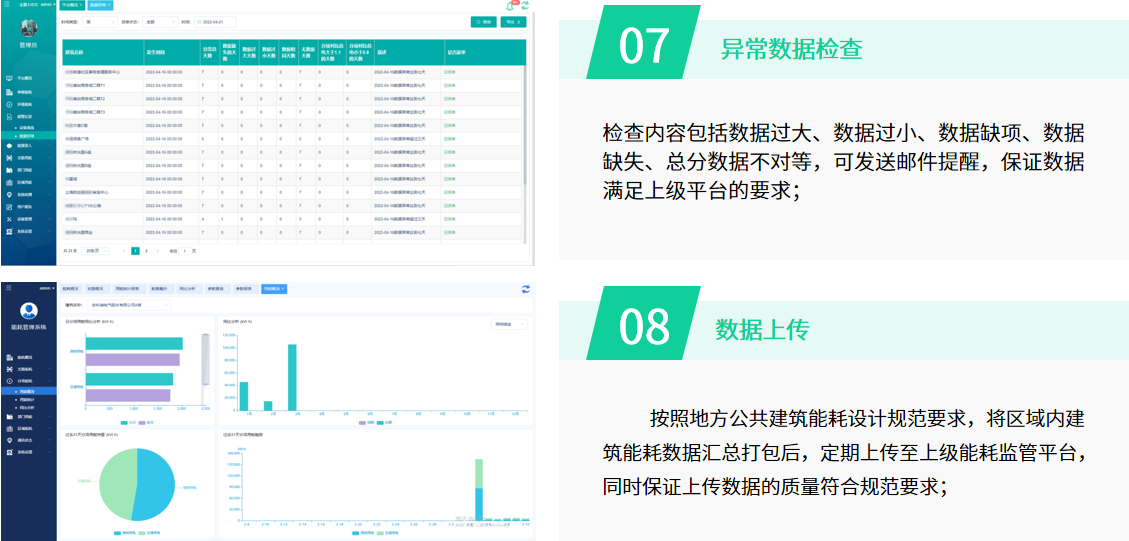1129x541 pixels.
Task: Click the 查询 search button
Action: (x=484, y=22)
